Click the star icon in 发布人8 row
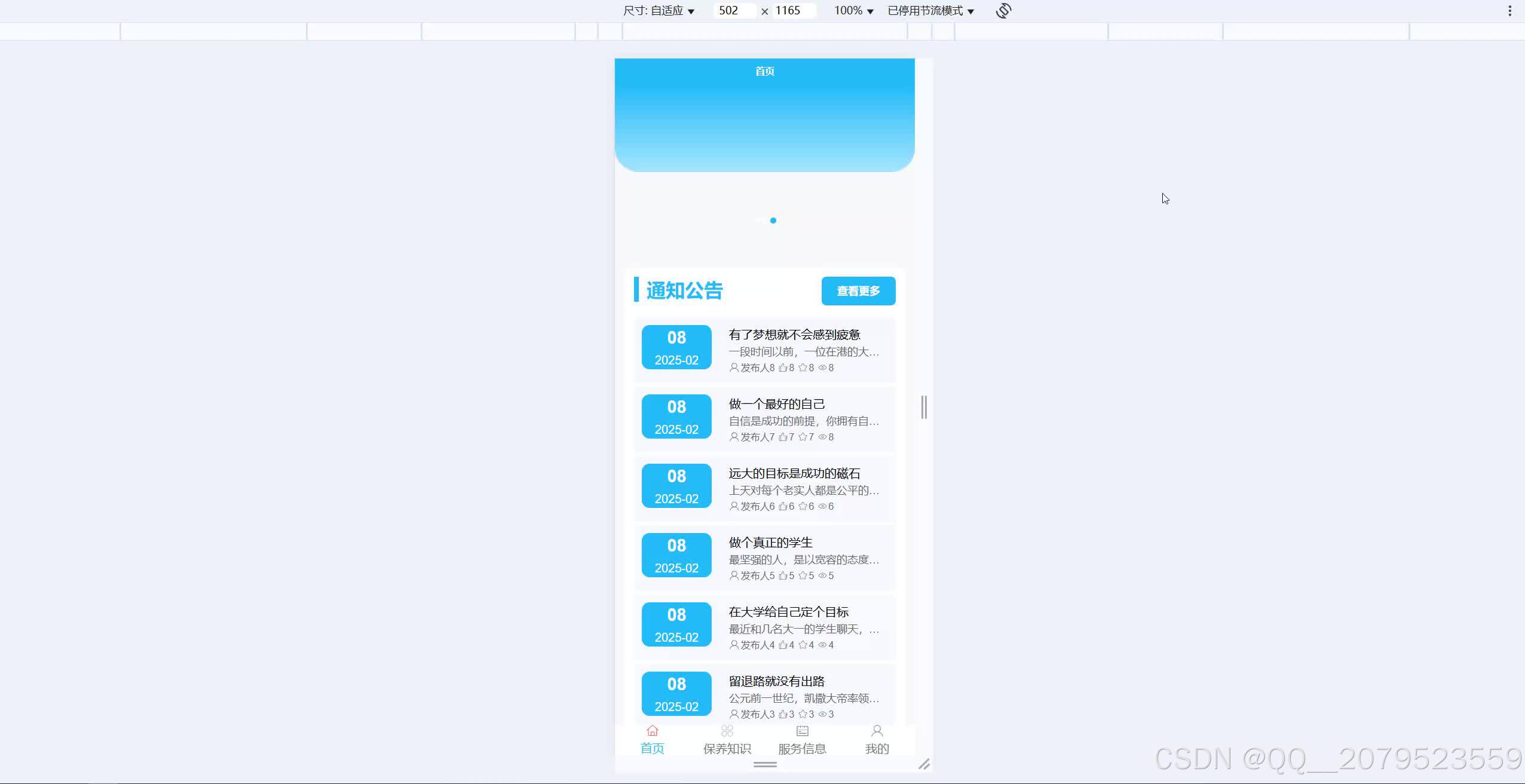Viewport: 1525px width, 784px height. tap(803, 367)
